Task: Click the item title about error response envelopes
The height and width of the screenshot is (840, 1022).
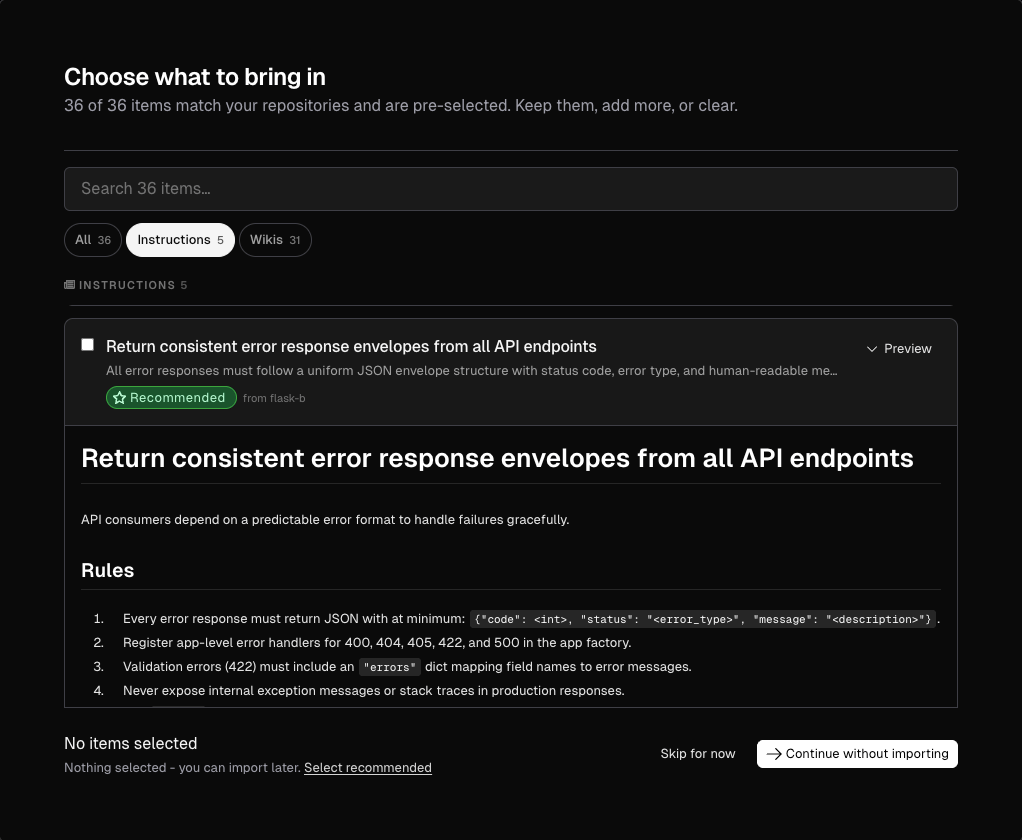Action: coord(351,346)
